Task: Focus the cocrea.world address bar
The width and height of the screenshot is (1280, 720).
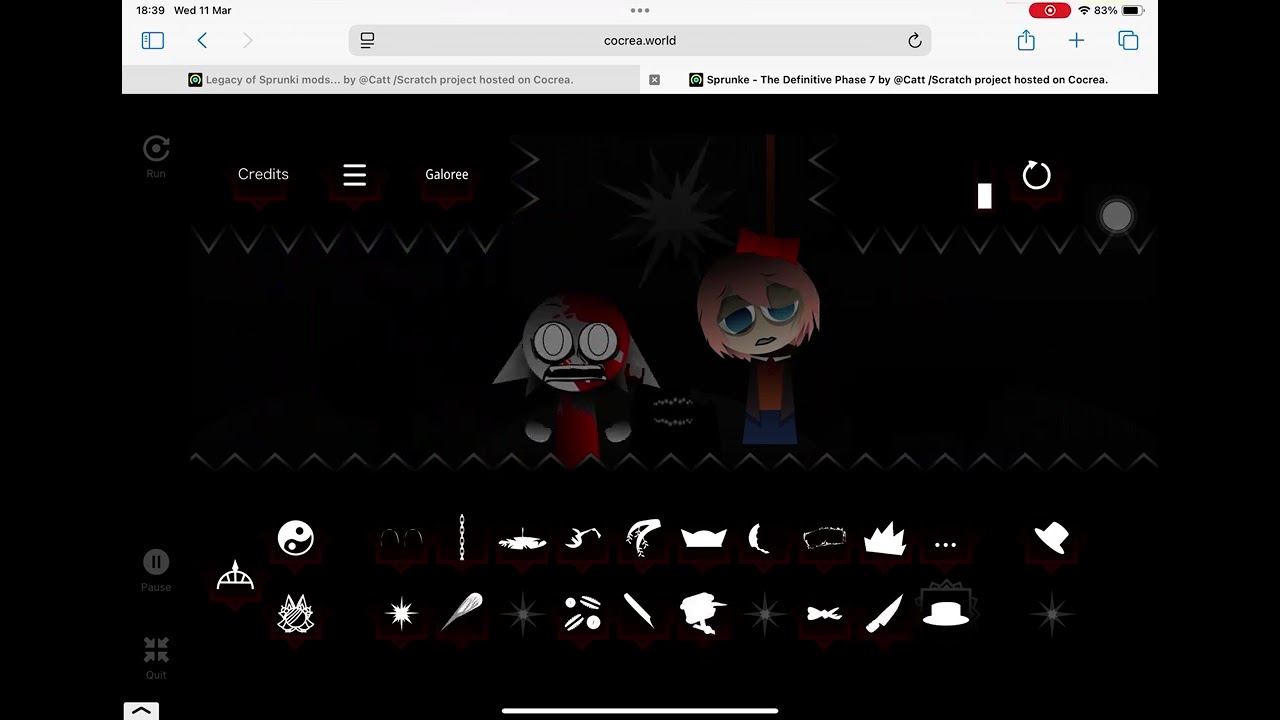Action: (x=640, y=41)
